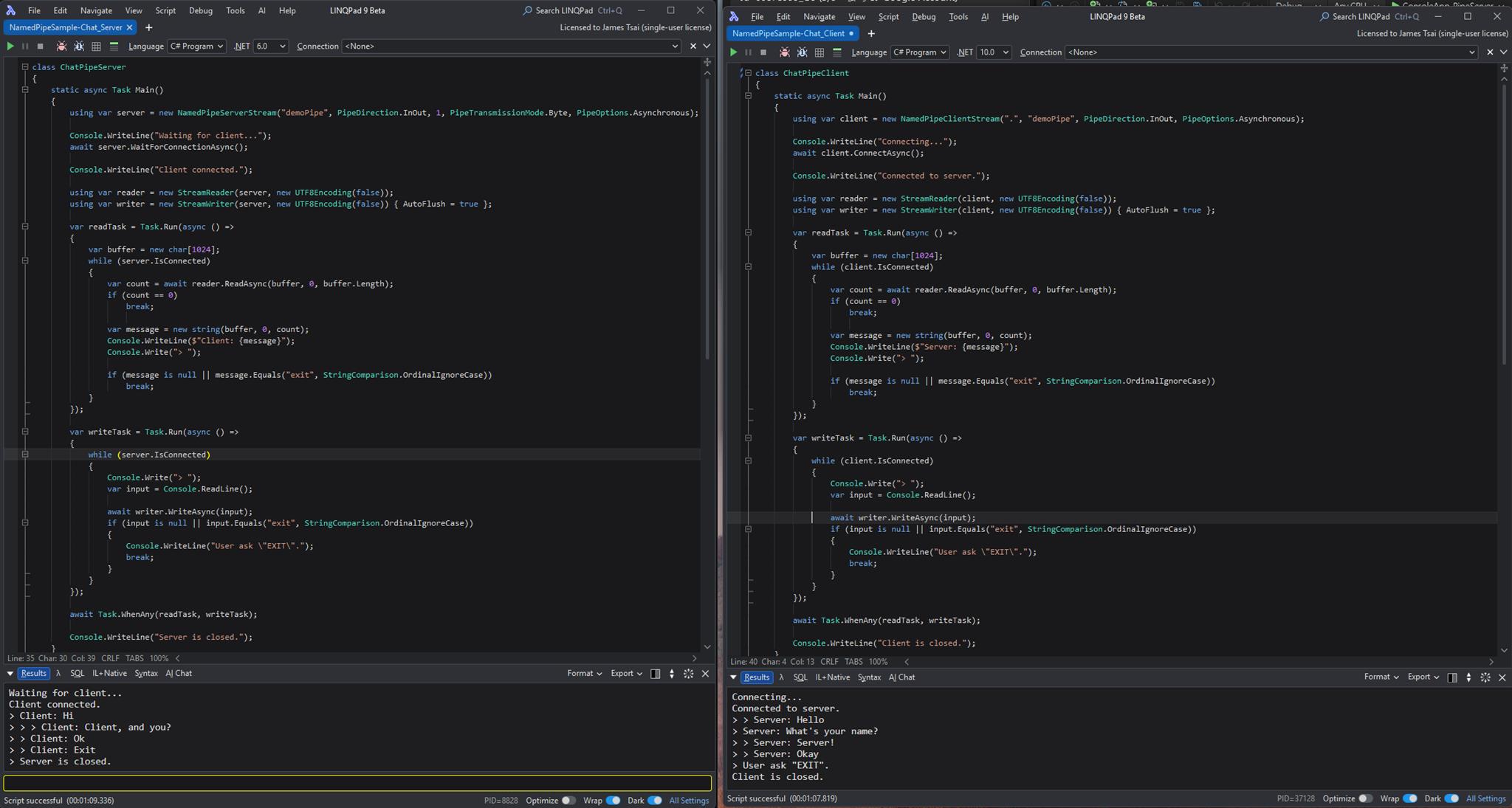
Task: Expand Export dropdown in server results panel
Action: 626,673
